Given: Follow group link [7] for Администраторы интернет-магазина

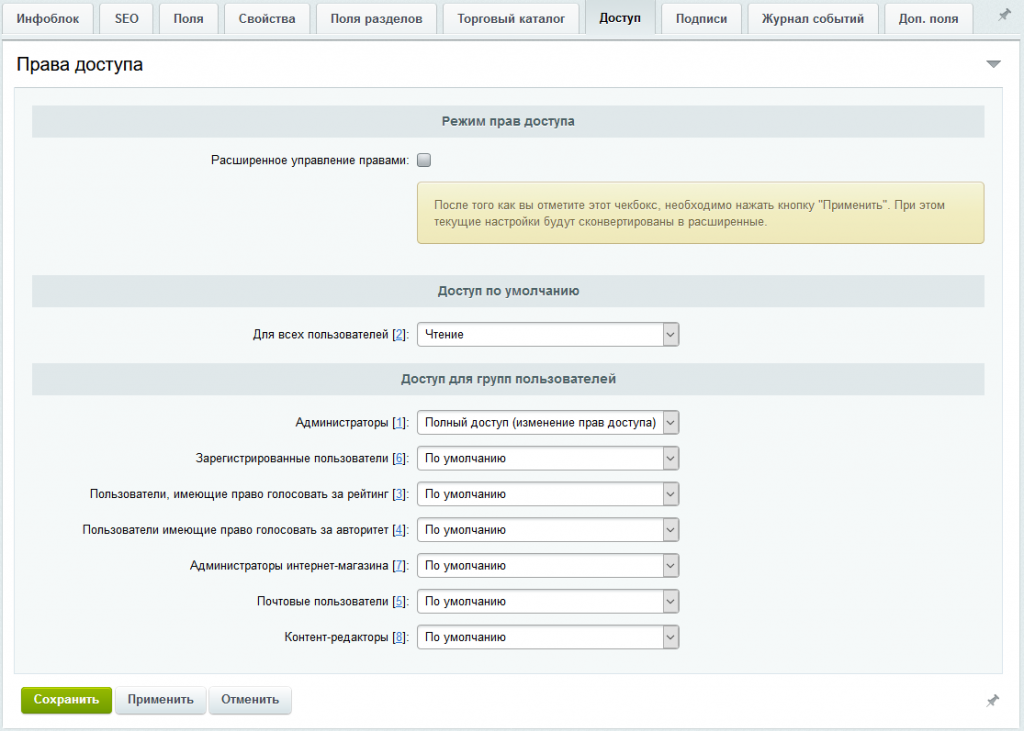Looking at the screenshot, I should point(399,566).
